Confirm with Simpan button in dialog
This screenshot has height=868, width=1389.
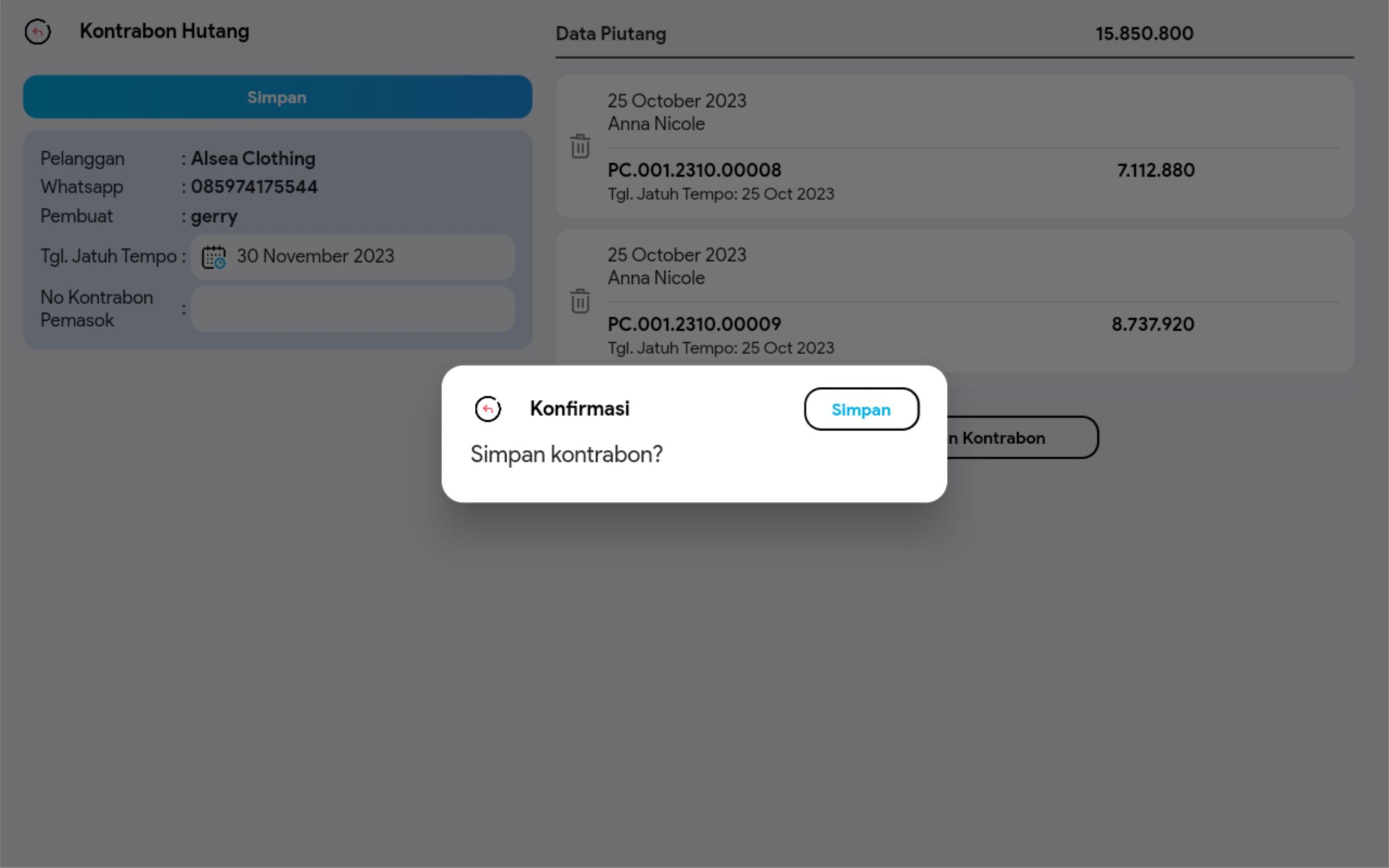(x=861, y=409)
